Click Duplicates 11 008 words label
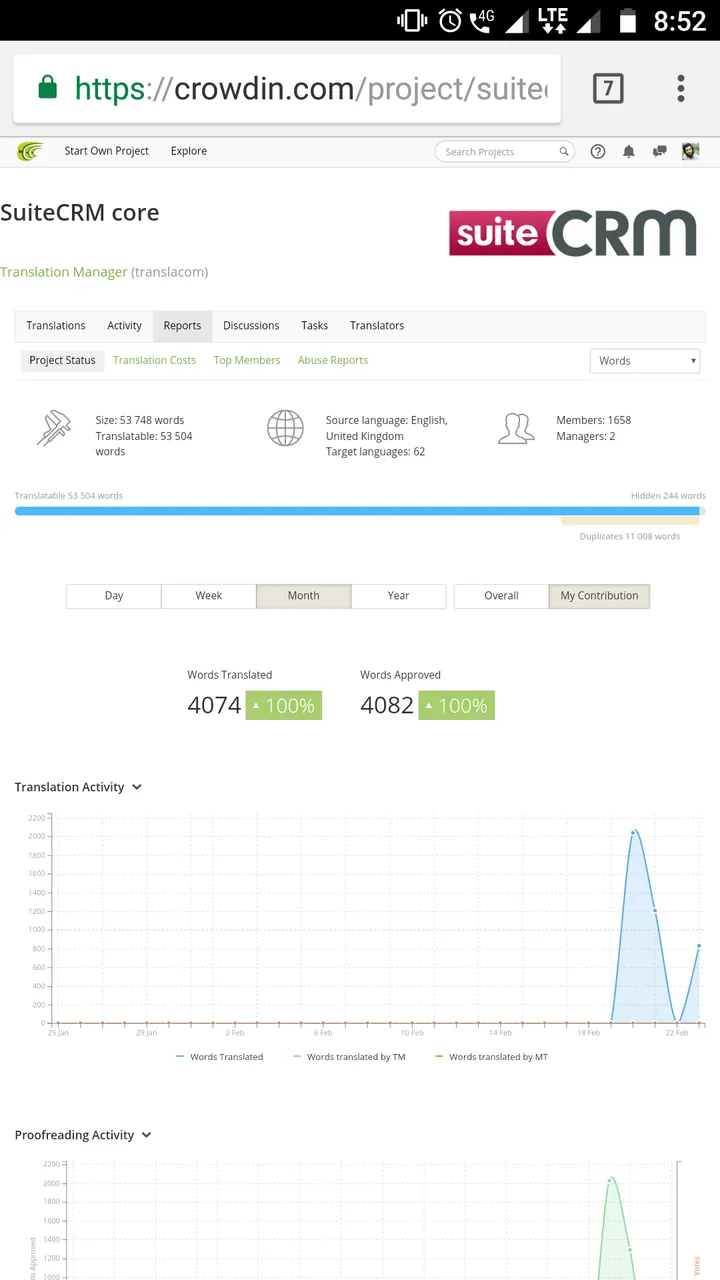The height and width of the screenshot is (1280, 720). click(x=630, y=537)
